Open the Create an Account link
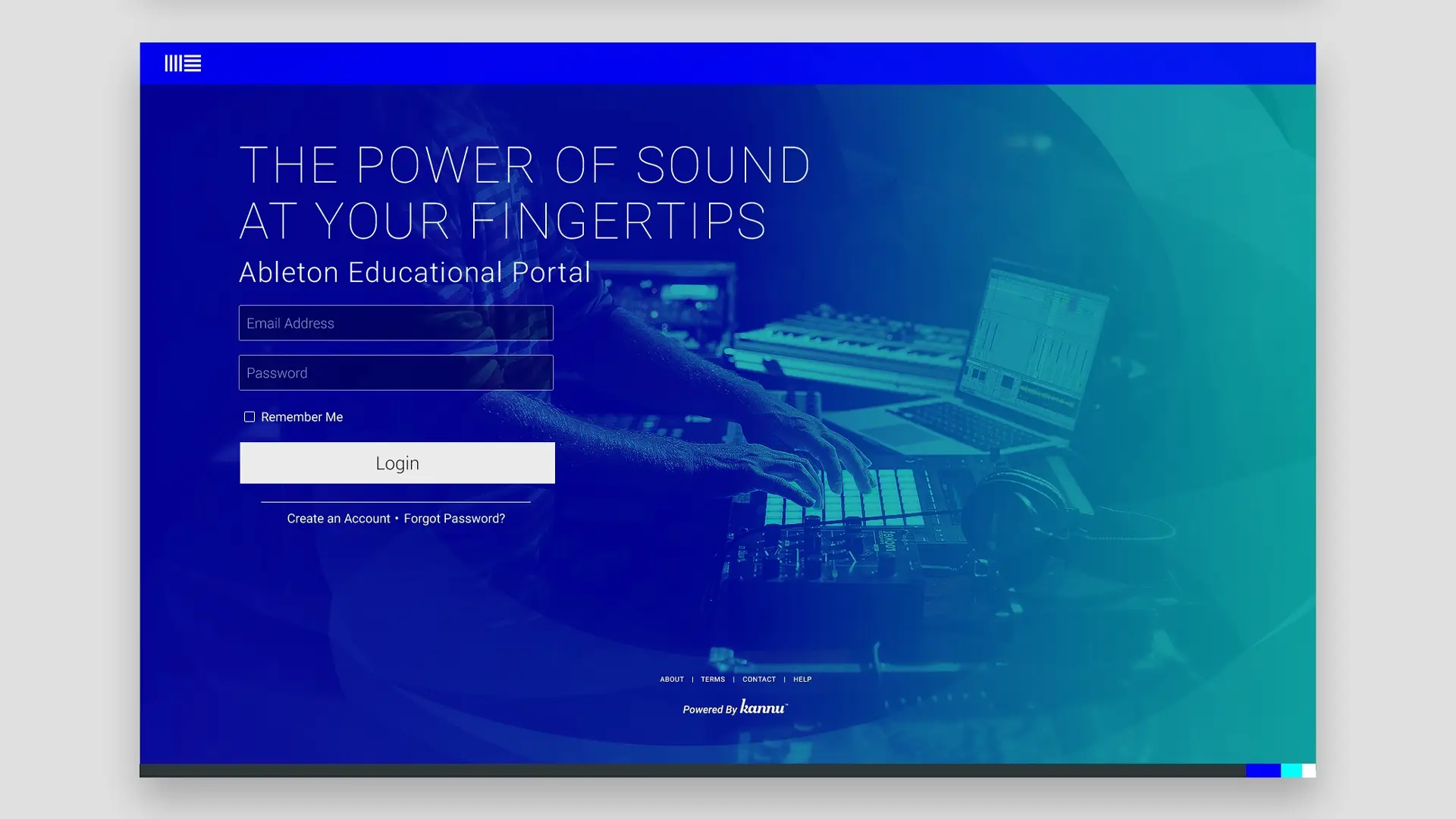 point(338,519)
